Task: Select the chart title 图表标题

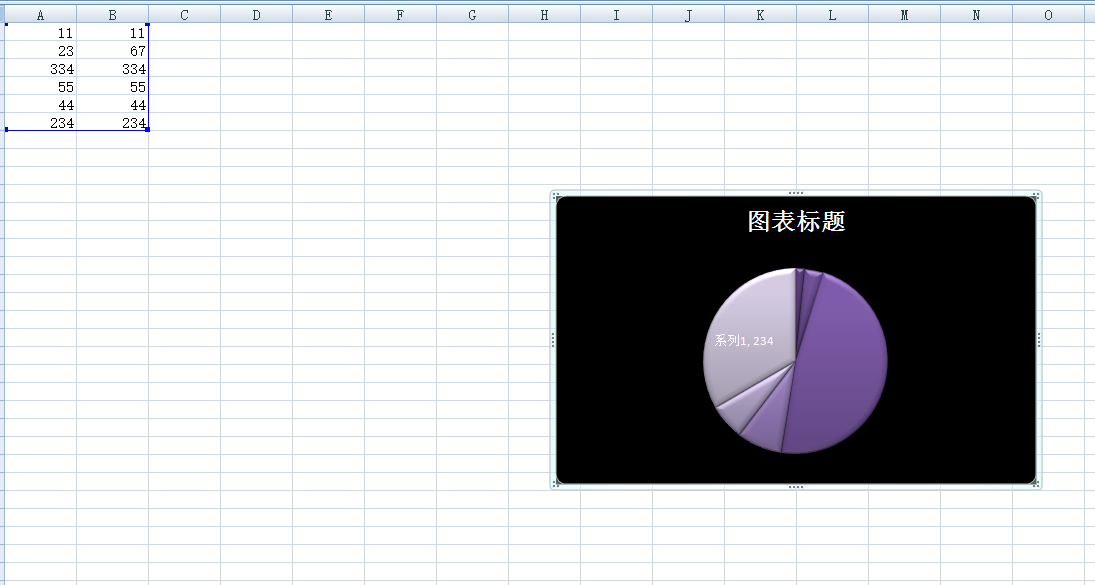Action: pyautogui.click(x=796, y=221)
